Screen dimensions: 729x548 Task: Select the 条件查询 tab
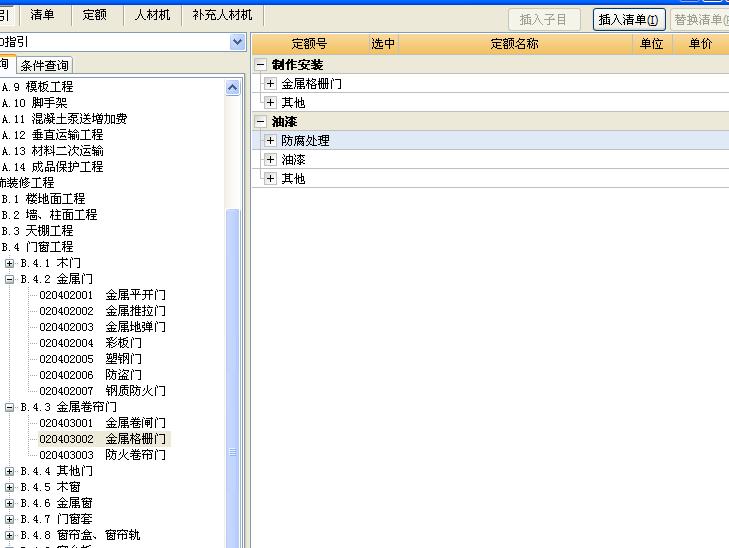(45, 66)
